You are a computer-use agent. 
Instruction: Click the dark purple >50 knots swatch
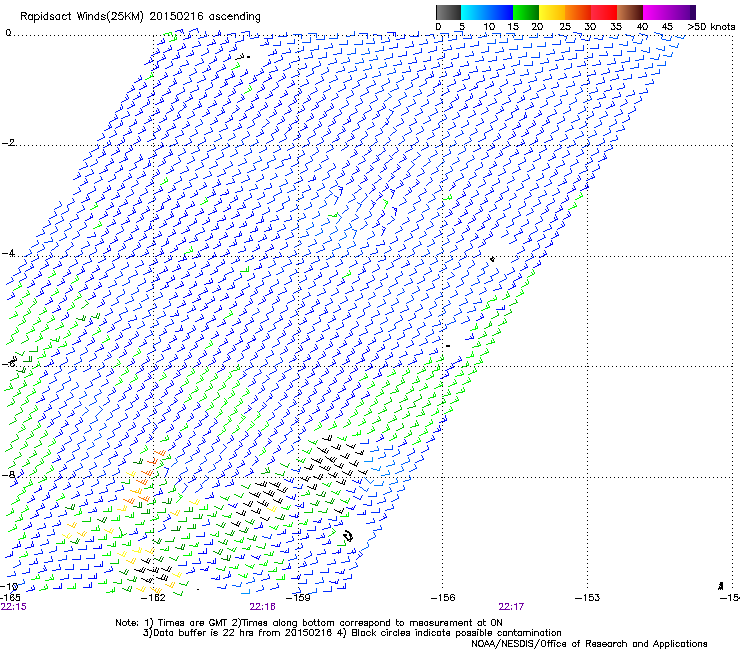pyautogui.click(x=693, y=12)
